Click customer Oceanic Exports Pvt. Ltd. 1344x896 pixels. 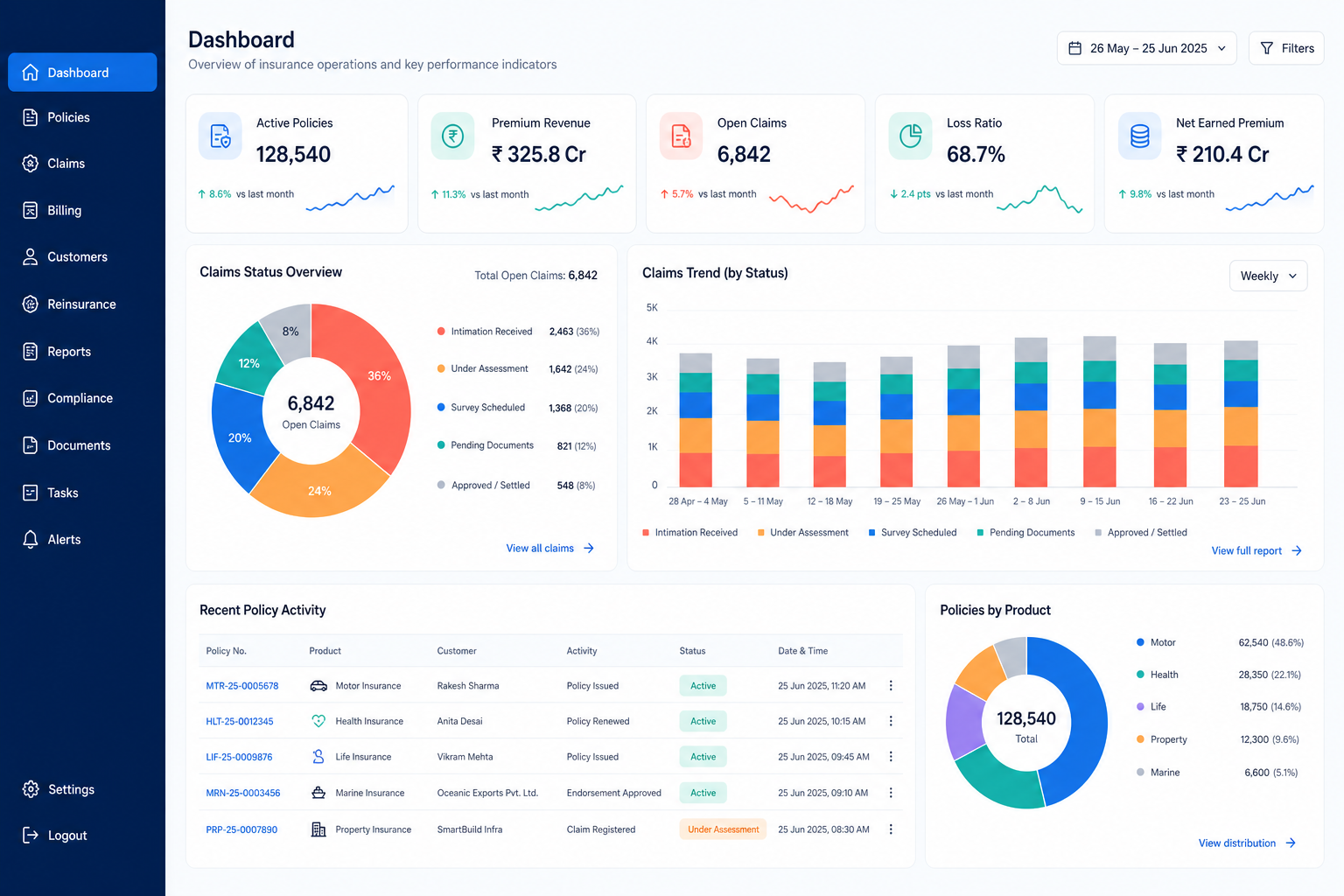coord(487,793)
